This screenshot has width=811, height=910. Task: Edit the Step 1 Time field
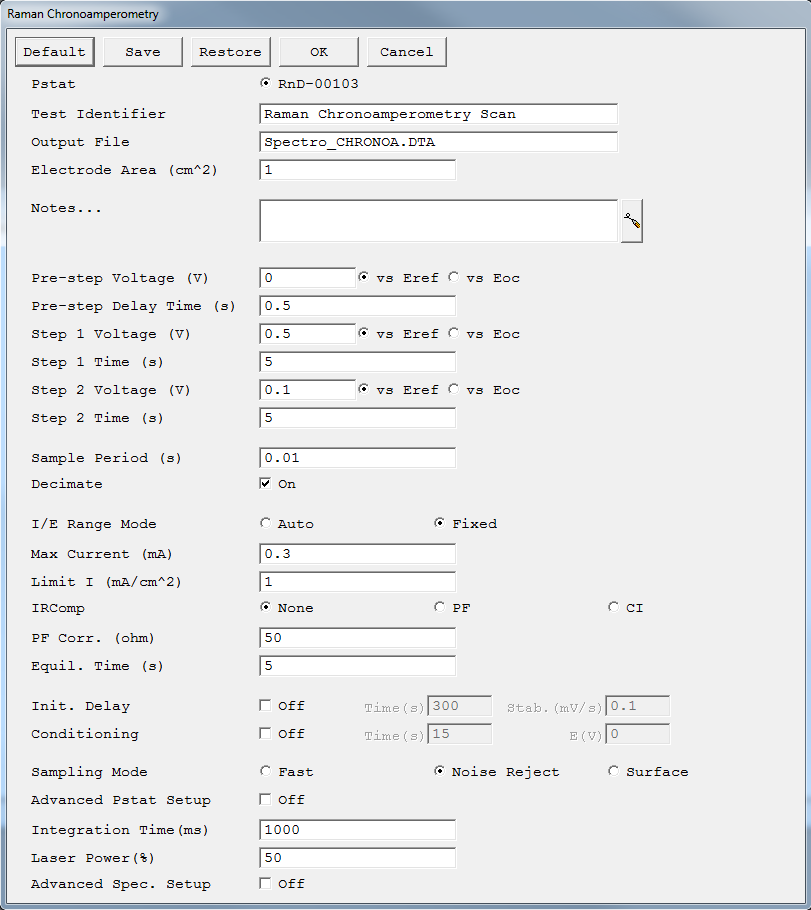coord(358,362)
